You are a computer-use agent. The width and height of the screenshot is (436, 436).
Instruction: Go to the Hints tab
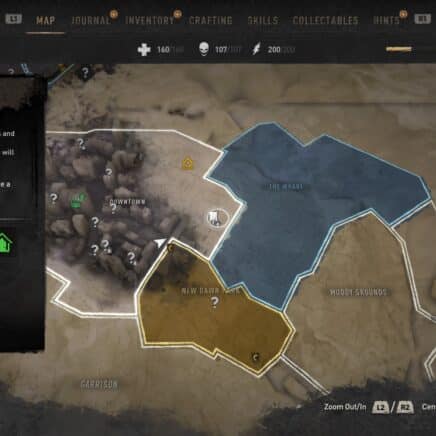click(386, 20)
